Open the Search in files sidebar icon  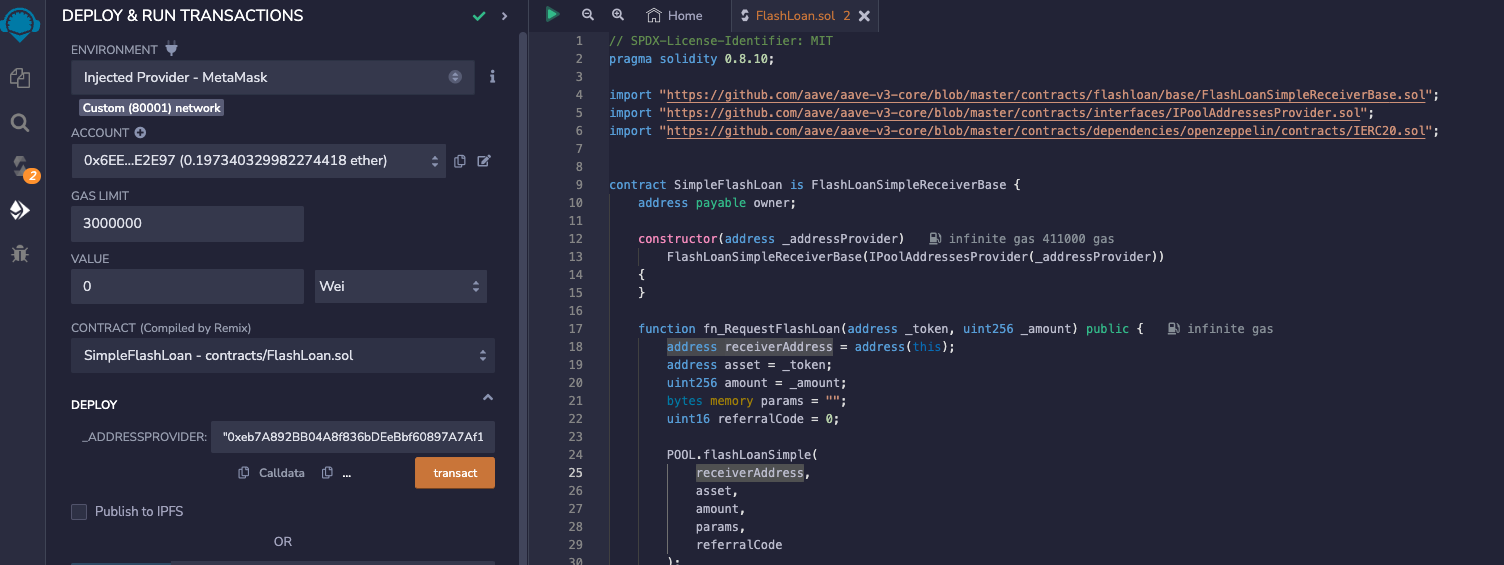coord(20,122)
